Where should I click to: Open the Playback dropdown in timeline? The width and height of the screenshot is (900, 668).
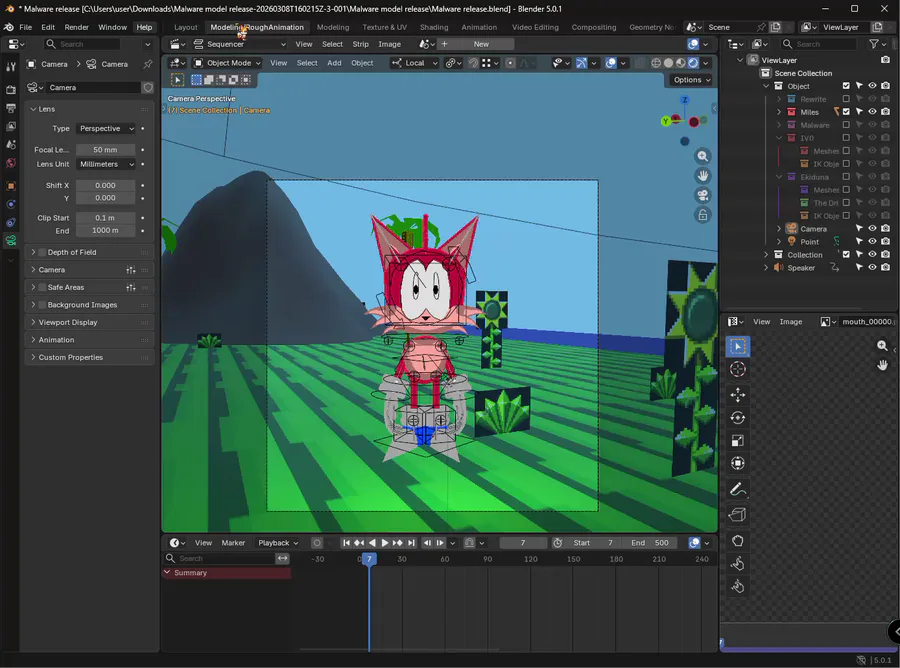click(278, 543)
